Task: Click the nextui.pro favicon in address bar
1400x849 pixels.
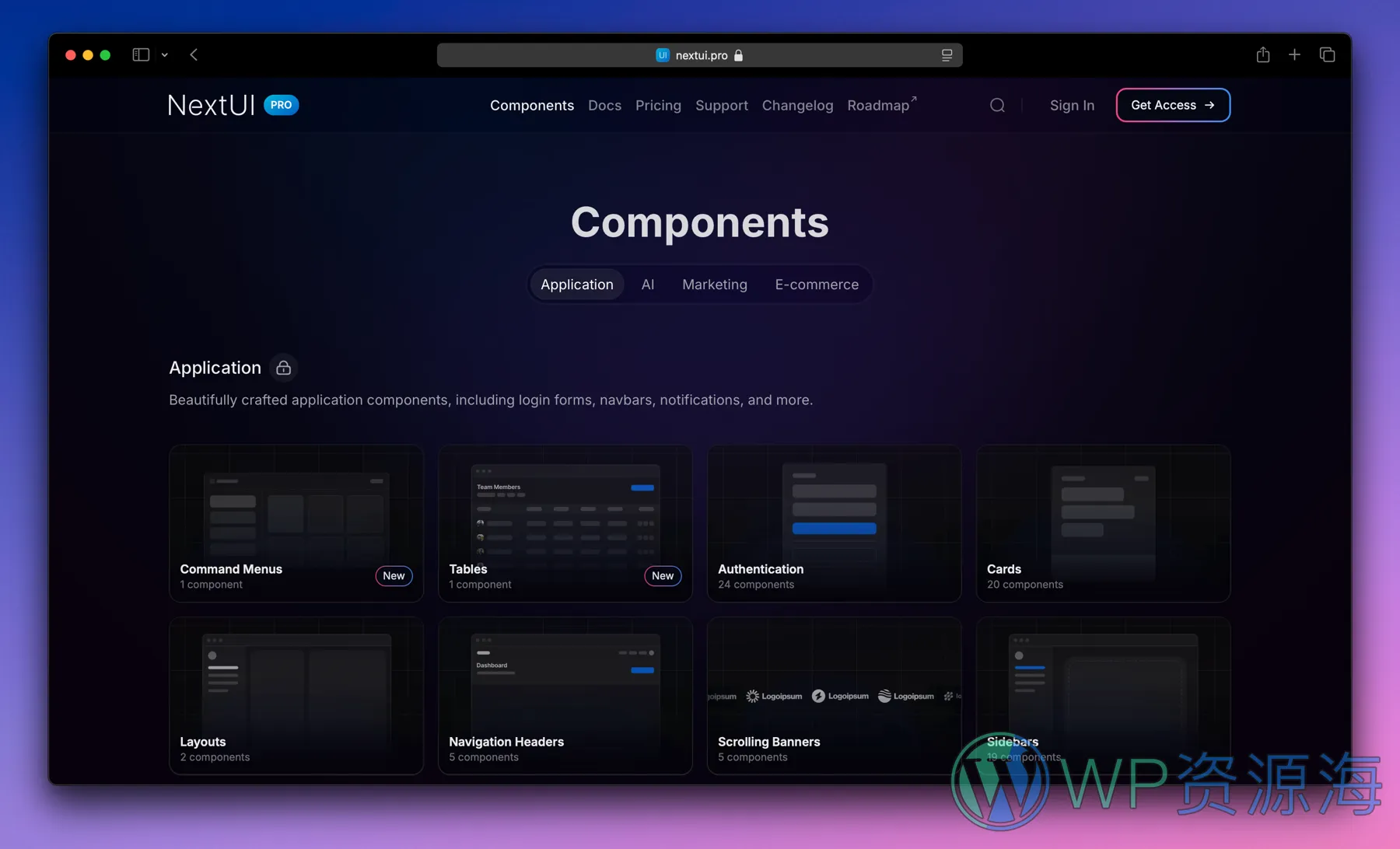Action: (663, 55)
